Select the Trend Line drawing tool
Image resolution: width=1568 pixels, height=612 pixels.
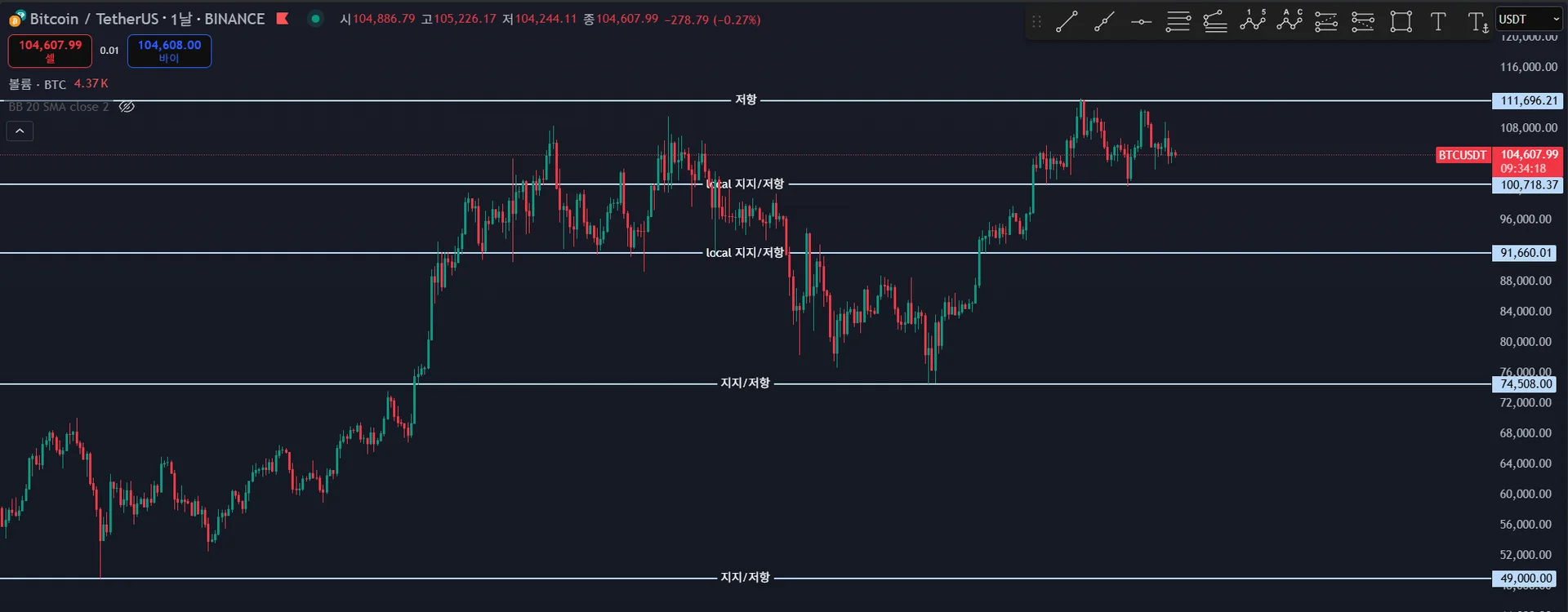(1067, 22)
